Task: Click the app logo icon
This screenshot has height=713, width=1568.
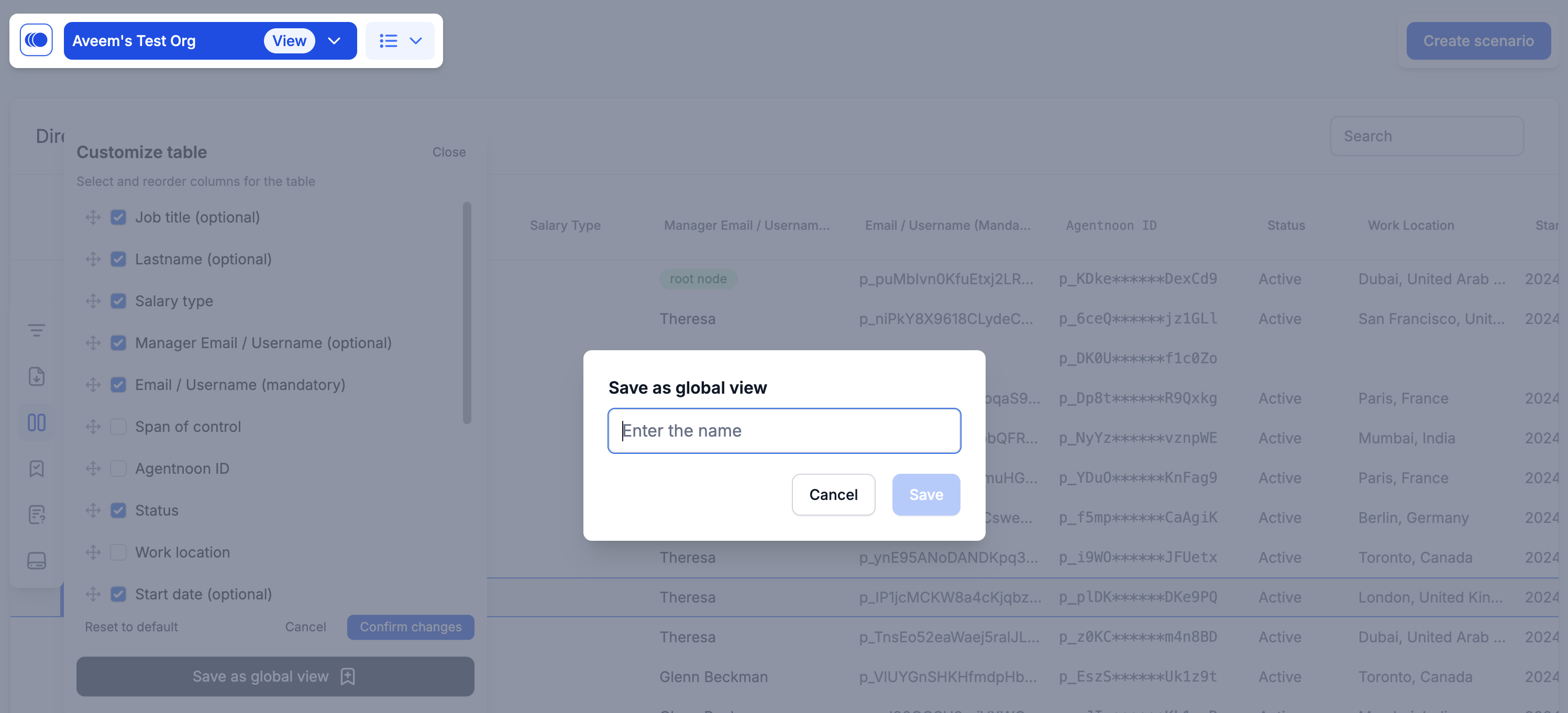Action: (x=36, y=40)
